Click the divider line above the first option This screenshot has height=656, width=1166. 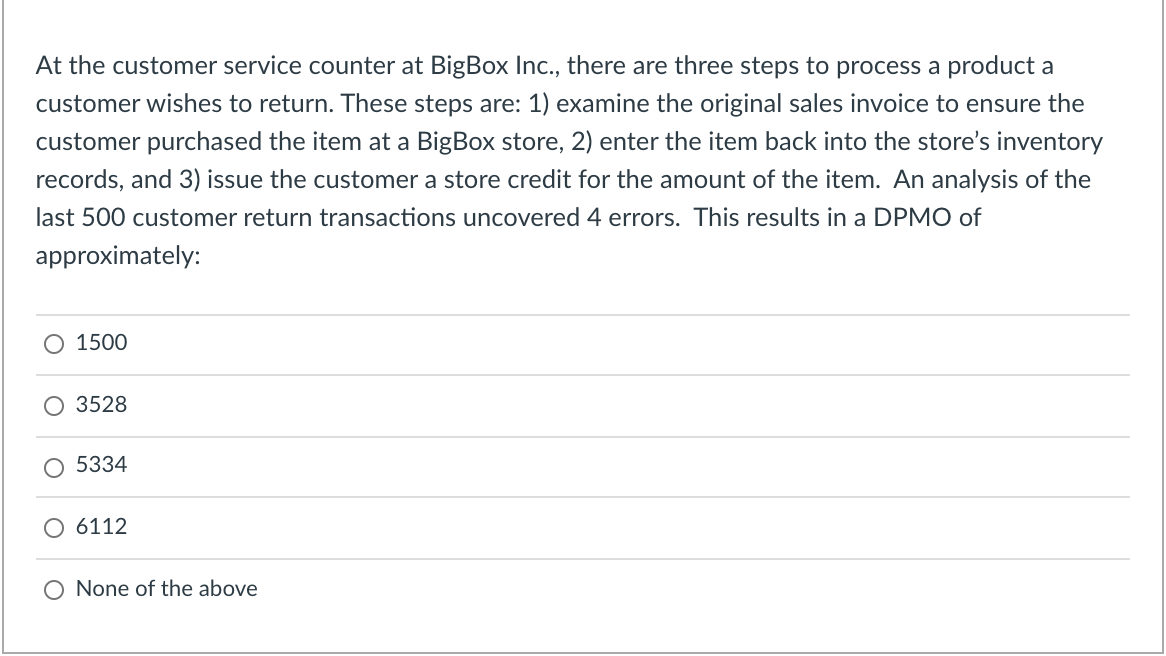[583, 313]
